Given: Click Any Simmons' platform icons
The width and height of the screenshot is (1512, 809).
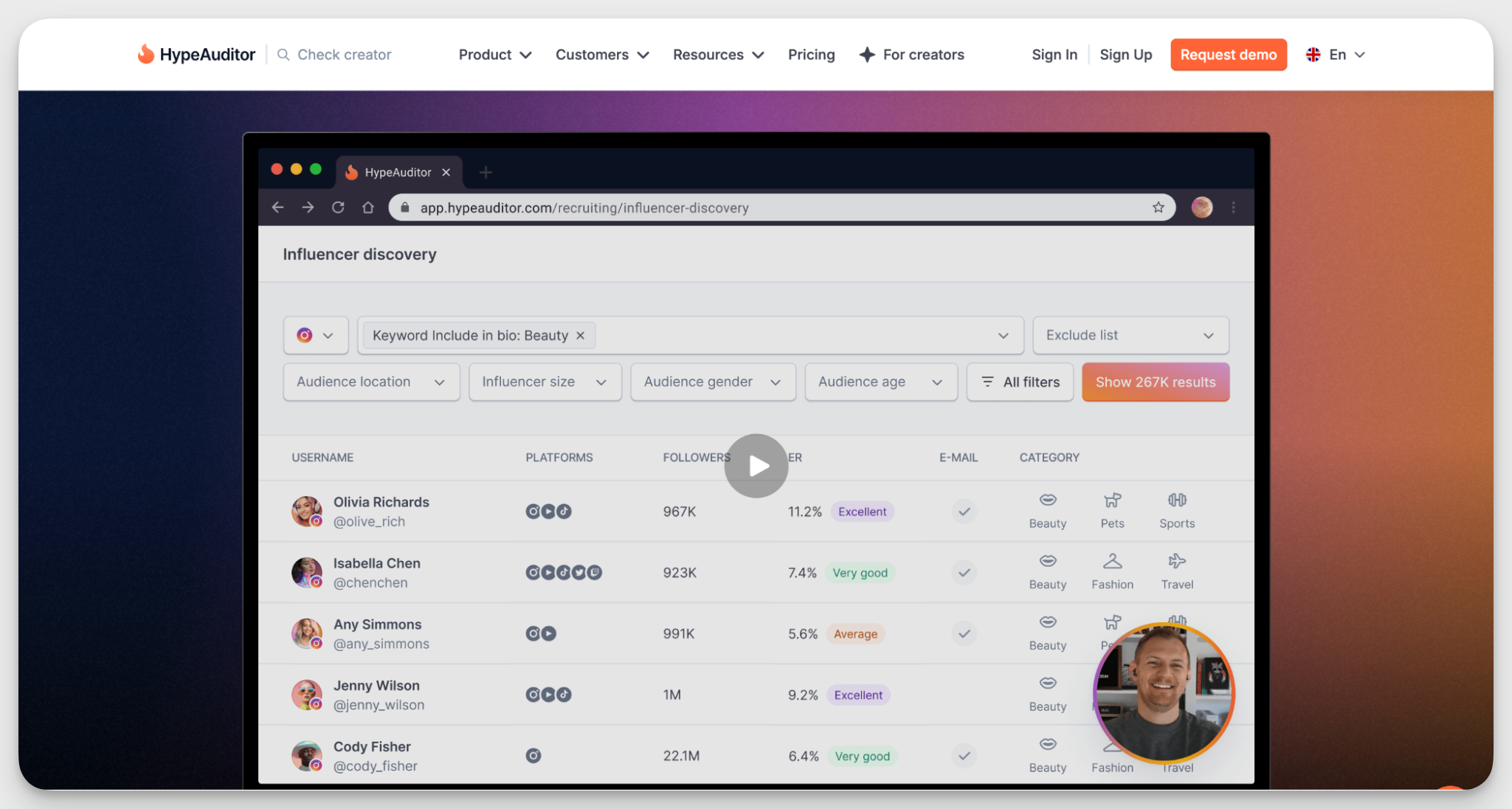Looking at the screenshot, I should [x=541, y=633].
